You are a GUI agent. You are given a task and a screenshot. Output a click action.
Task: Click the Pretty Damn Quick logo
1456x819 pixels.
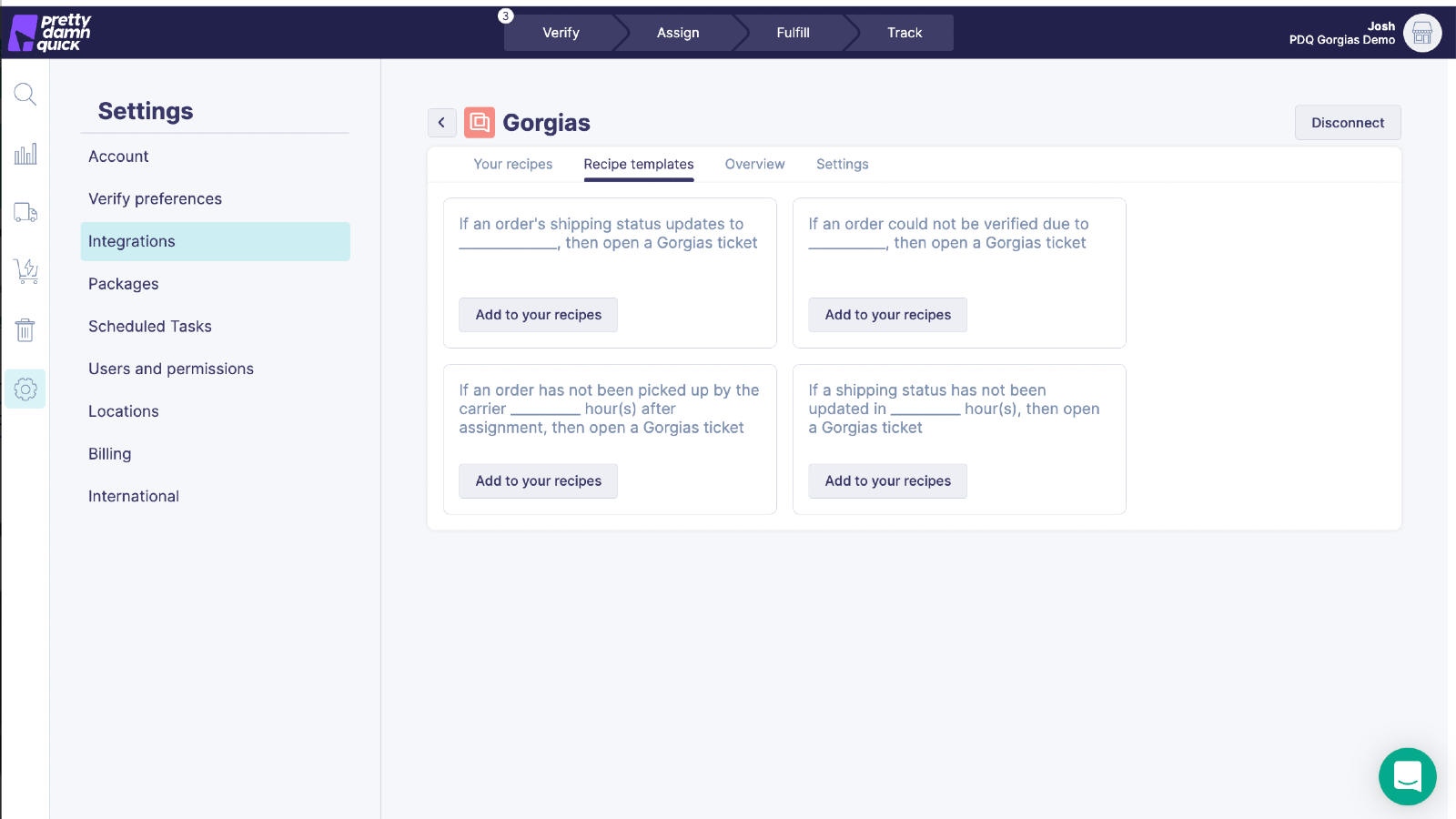tap(50, 32)
